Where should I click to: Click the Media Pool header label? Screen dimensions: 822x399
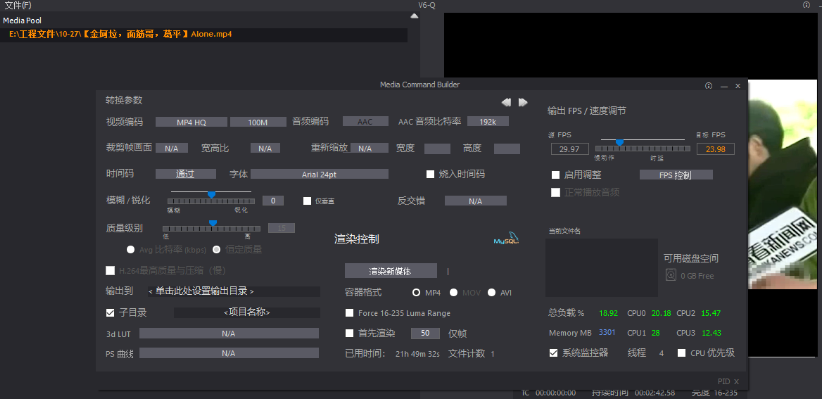coord(22,20)
